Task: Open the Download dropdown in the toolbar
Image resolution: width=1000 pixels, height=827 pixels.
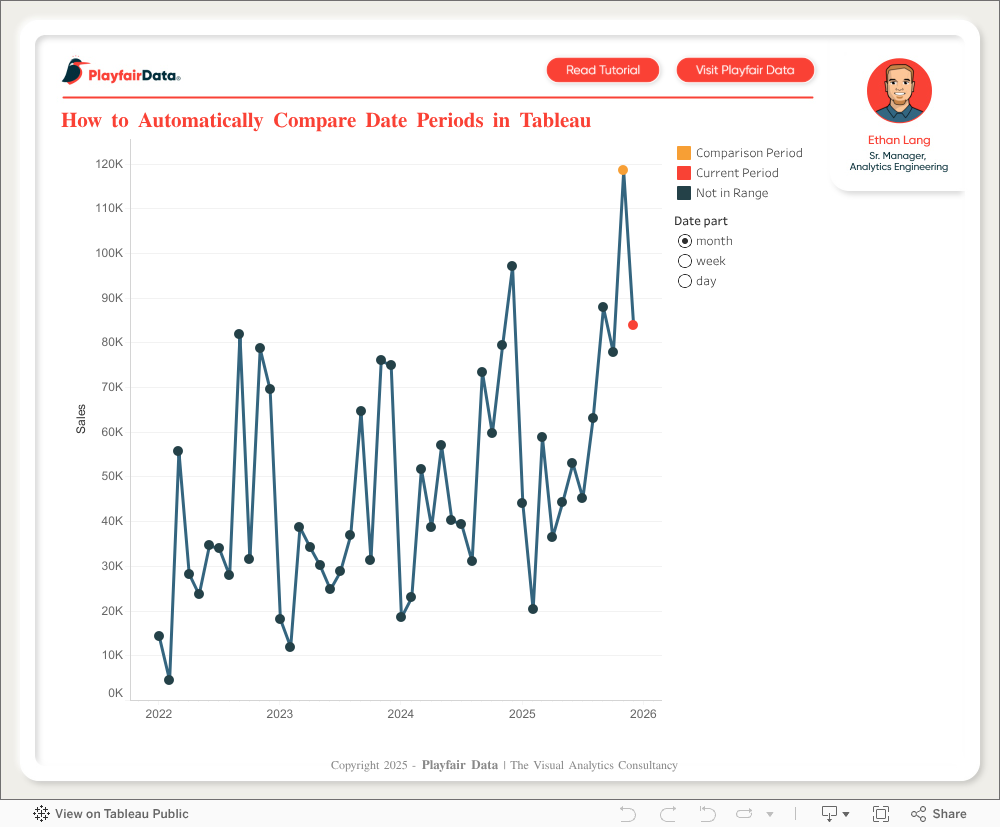Action: point(834,814)
